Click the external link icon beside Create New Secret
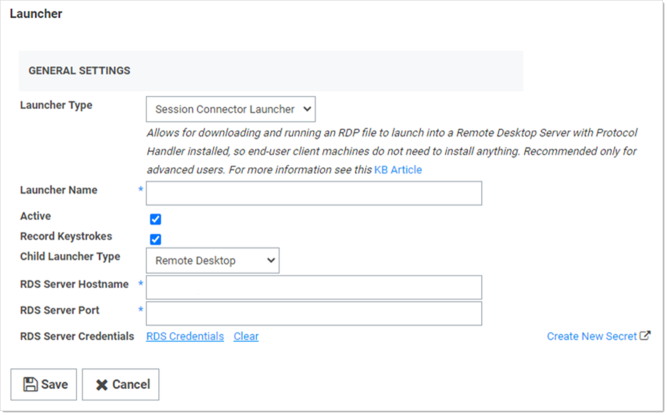This screenshot has width=667, height=415. click(645, 335)
